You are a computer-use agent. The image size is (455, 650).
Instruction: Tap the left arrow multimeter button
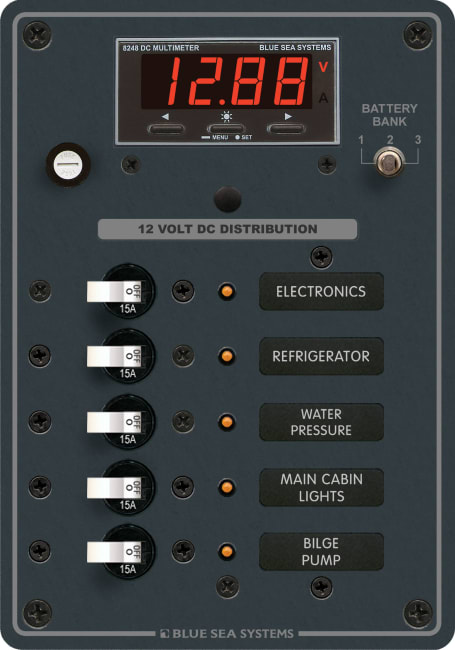tap(166, 129)
